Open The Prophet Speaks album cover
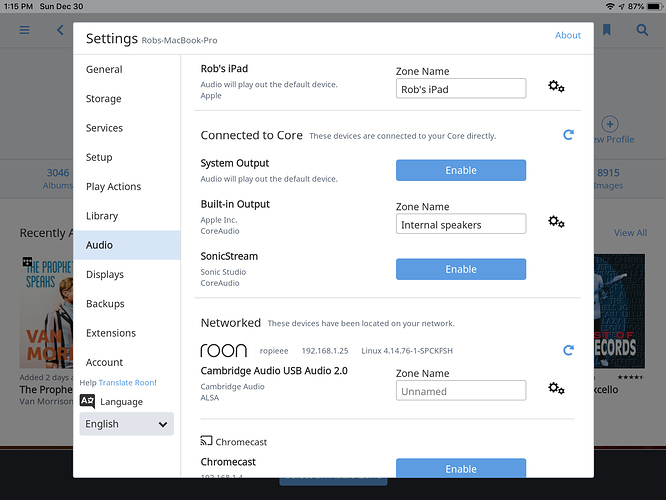Screen dimensions: 666x500 point(46,311)
